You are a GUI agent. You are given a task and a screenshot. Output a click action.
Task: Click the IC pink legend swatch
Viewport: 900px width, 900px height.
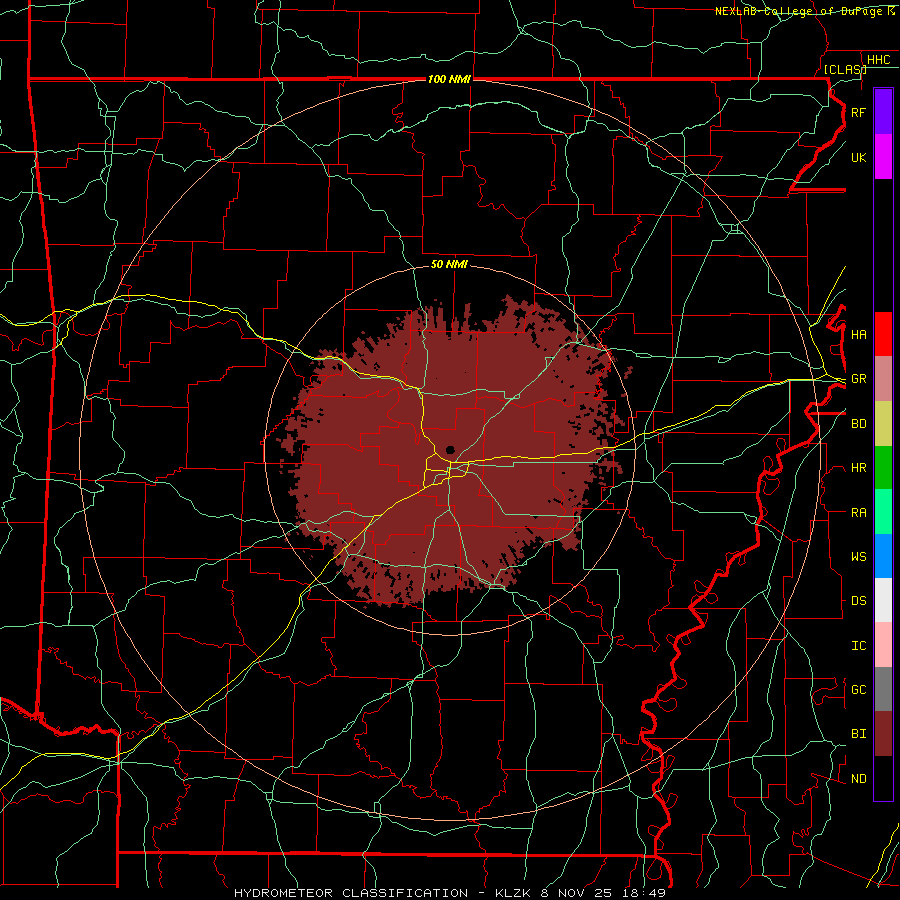click(883, 645)
